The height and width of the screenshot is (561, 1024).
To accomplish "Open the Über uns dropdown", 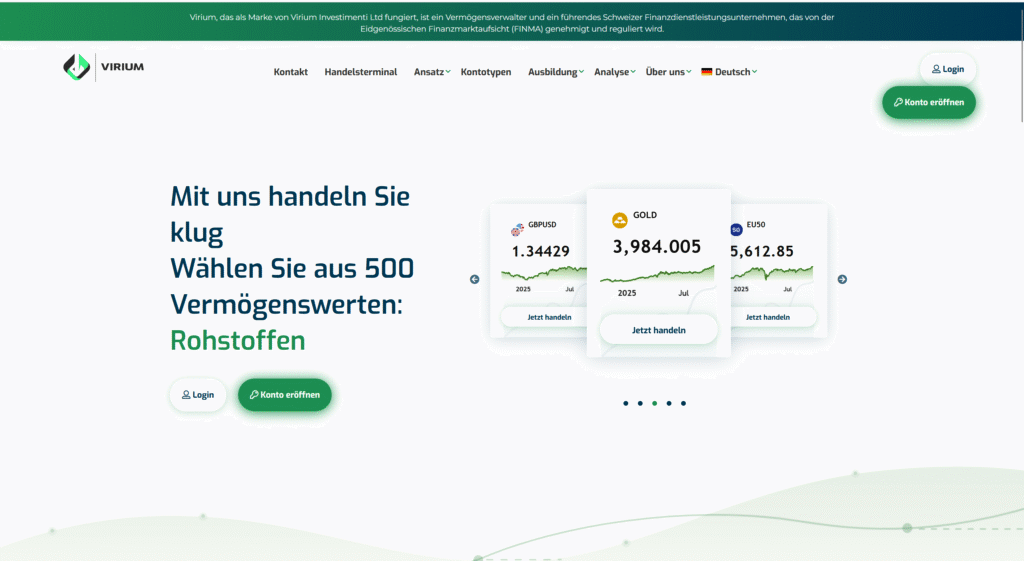I will pos(668,72).
